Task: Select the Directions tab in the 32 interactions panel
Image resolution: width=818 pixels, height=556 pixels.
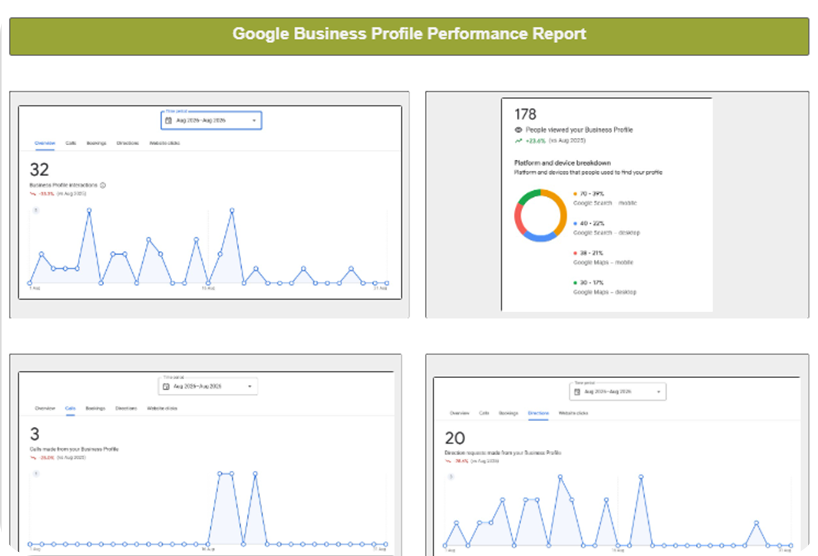Action: (x=127, y=143)
